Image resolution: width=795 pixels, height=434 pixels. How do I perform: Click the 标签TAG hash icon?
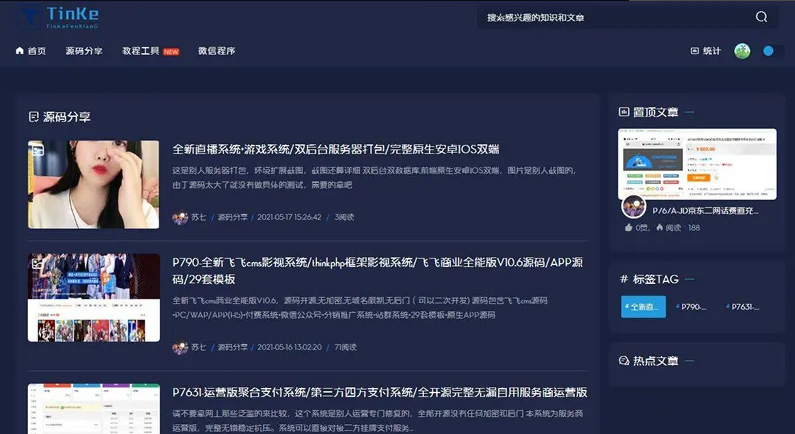click(x=624, y=279)
